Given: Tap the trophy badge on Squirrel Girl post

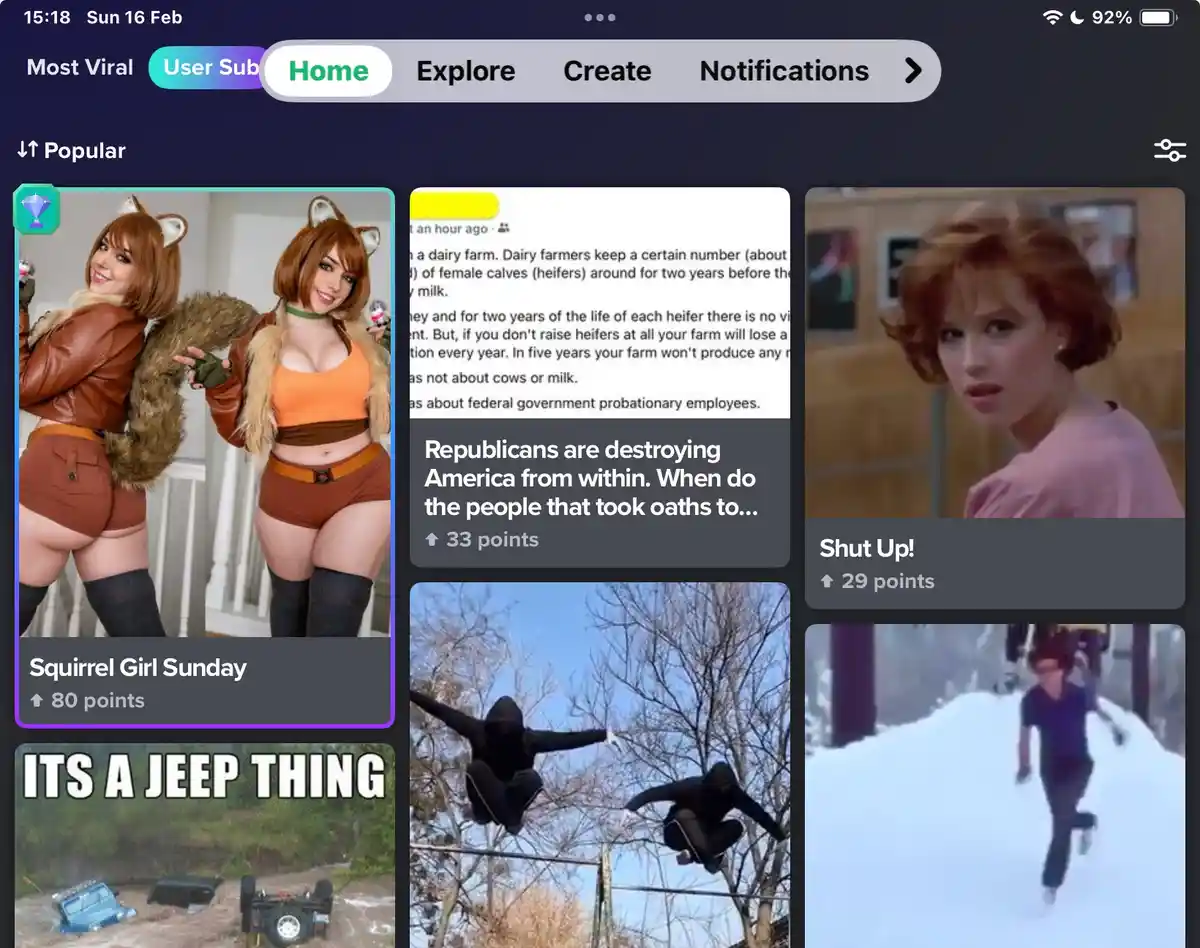Looking at the screenshot, I should coord(37,210).
